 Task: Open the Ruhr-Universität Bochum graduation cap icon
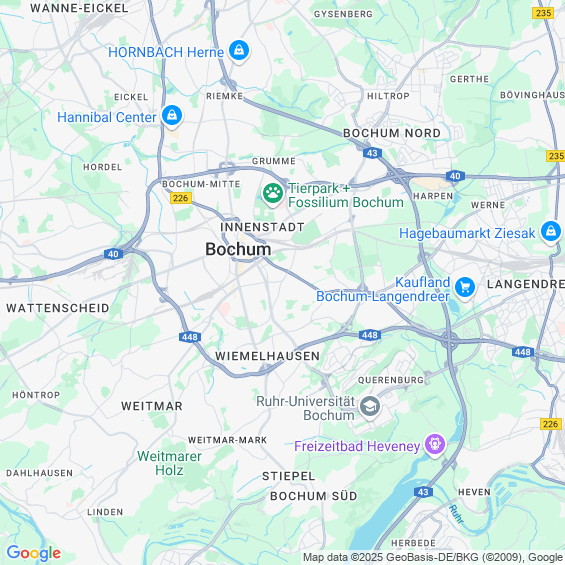(x=370, y=408)
